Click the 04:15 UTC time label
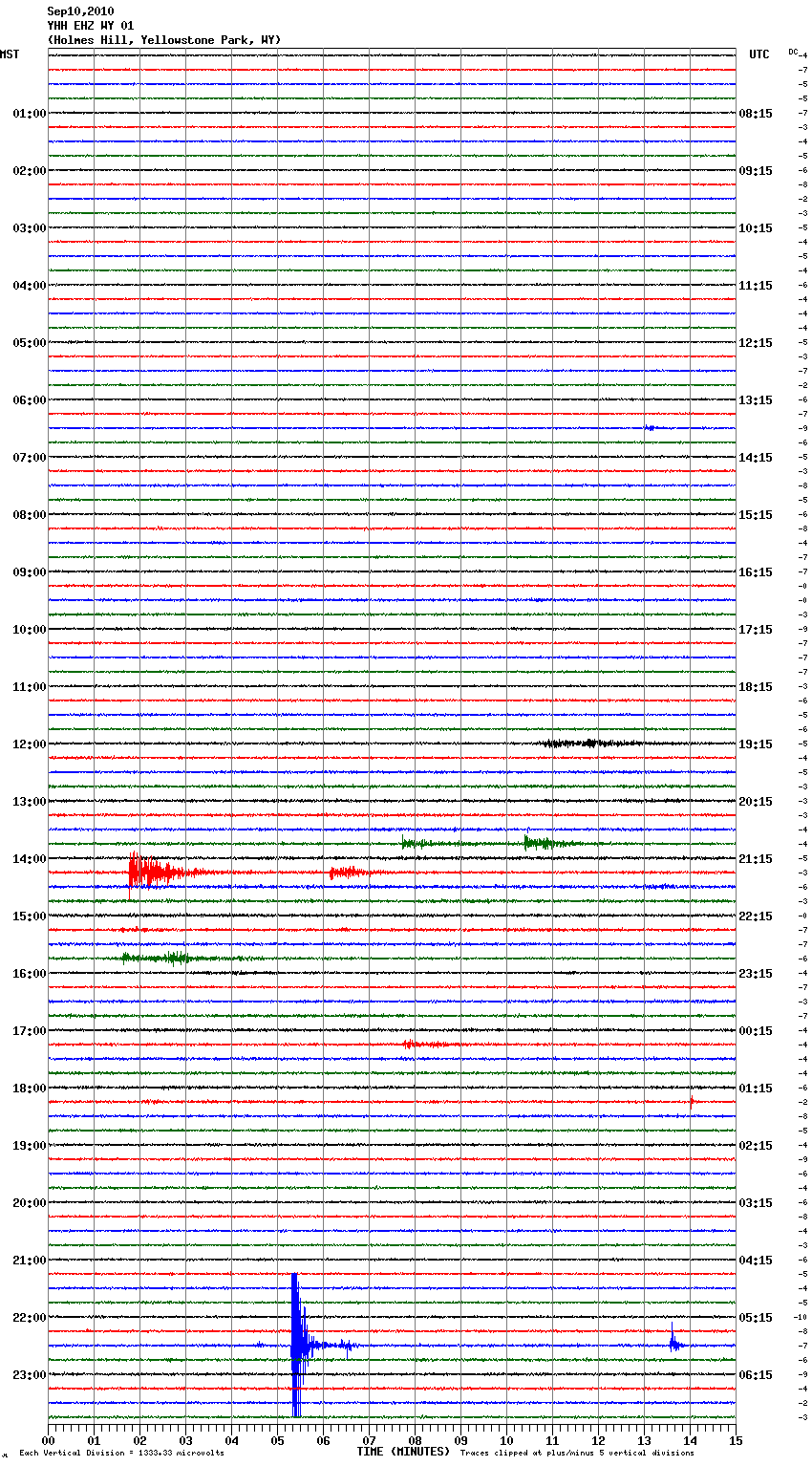 (x=756, y=1261)
